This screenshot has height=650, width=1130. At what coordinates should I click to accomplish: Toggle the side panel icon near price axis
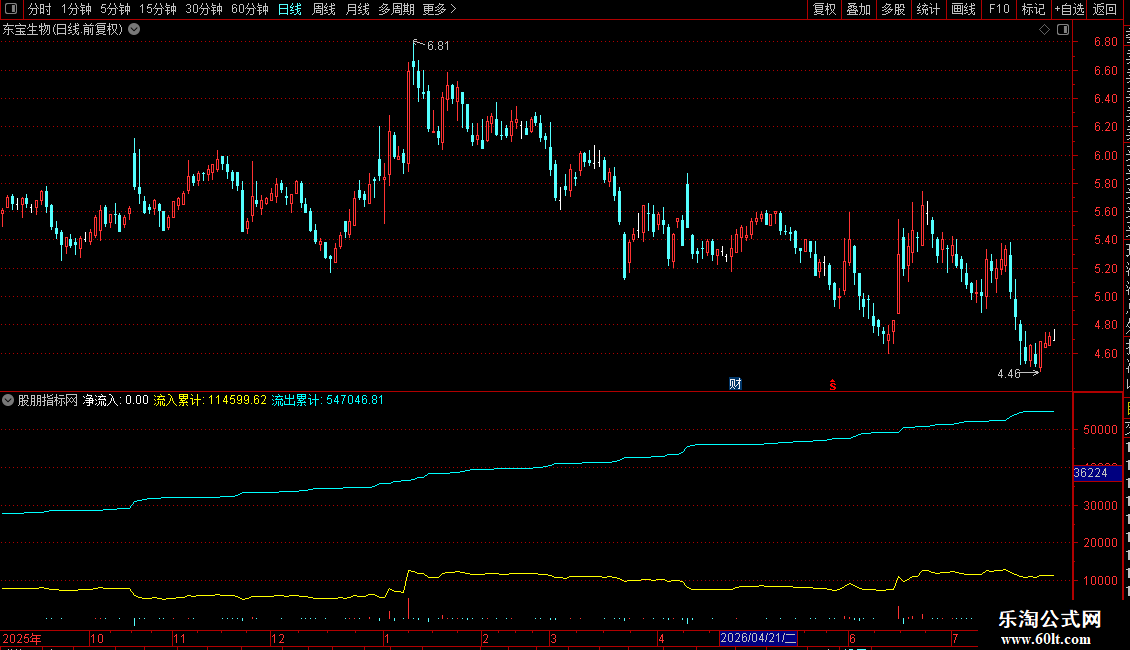coord(1063,30)
